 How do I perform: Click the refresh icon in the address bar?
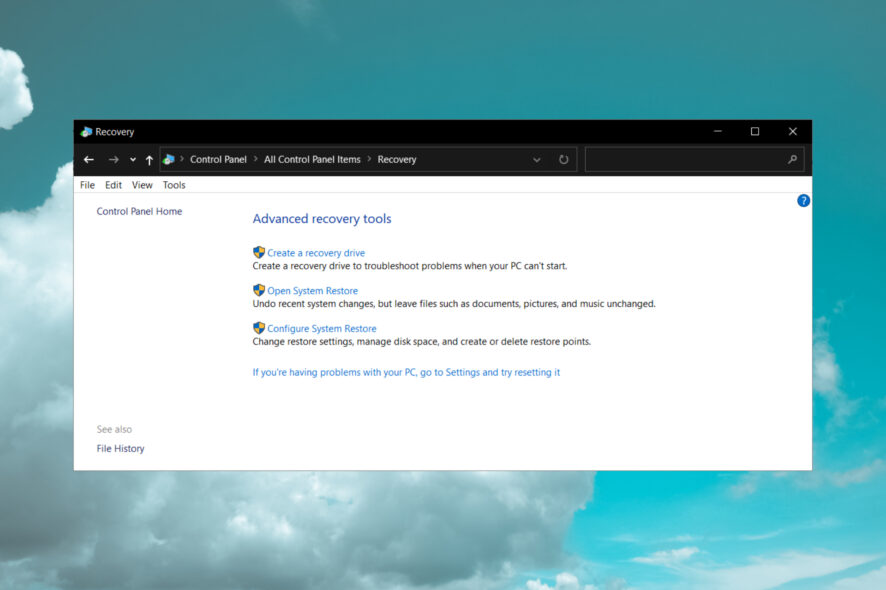(x=563, y=159)
